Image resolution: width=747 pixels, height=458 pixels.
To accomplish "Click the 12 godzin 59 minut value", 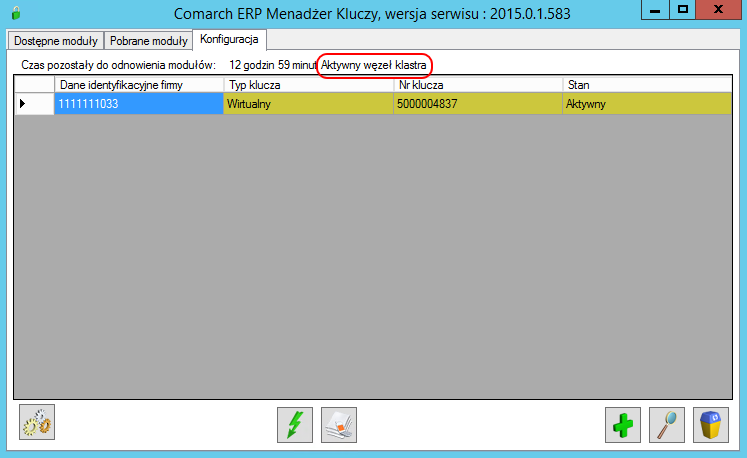I will click(273, 65).
